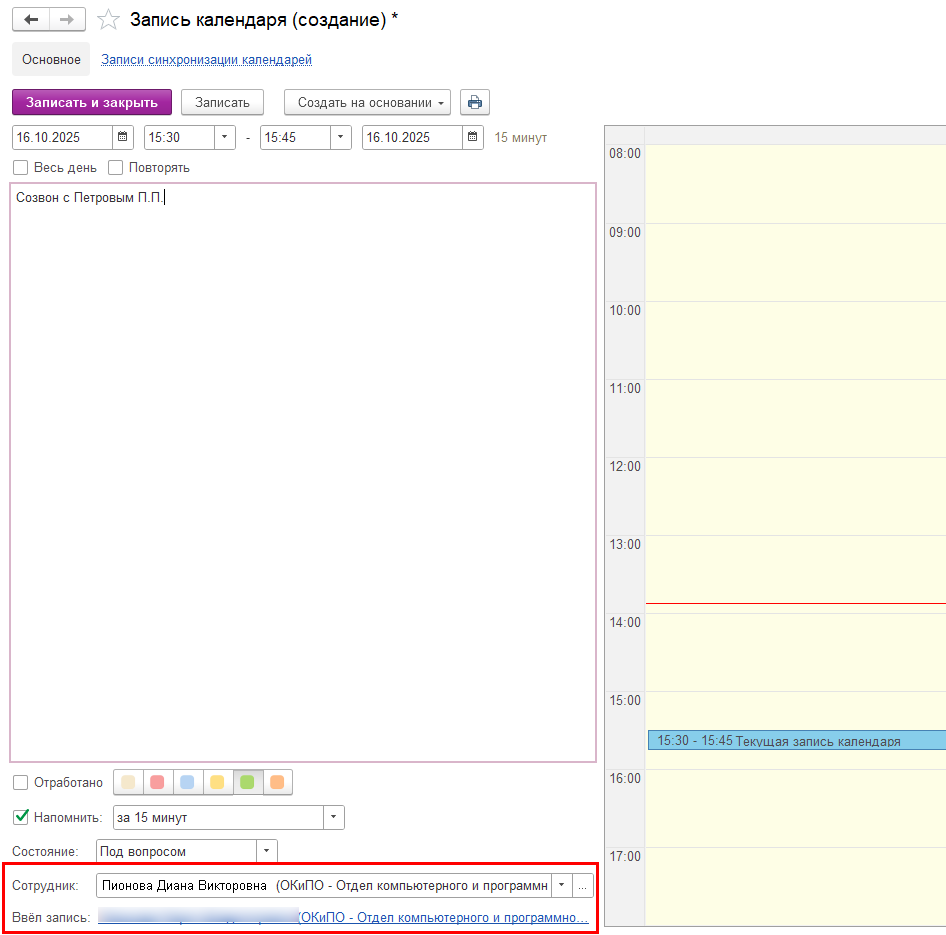
Task: Switch to Записи синхронизации календарей tab
Action: tap(206, 60)
